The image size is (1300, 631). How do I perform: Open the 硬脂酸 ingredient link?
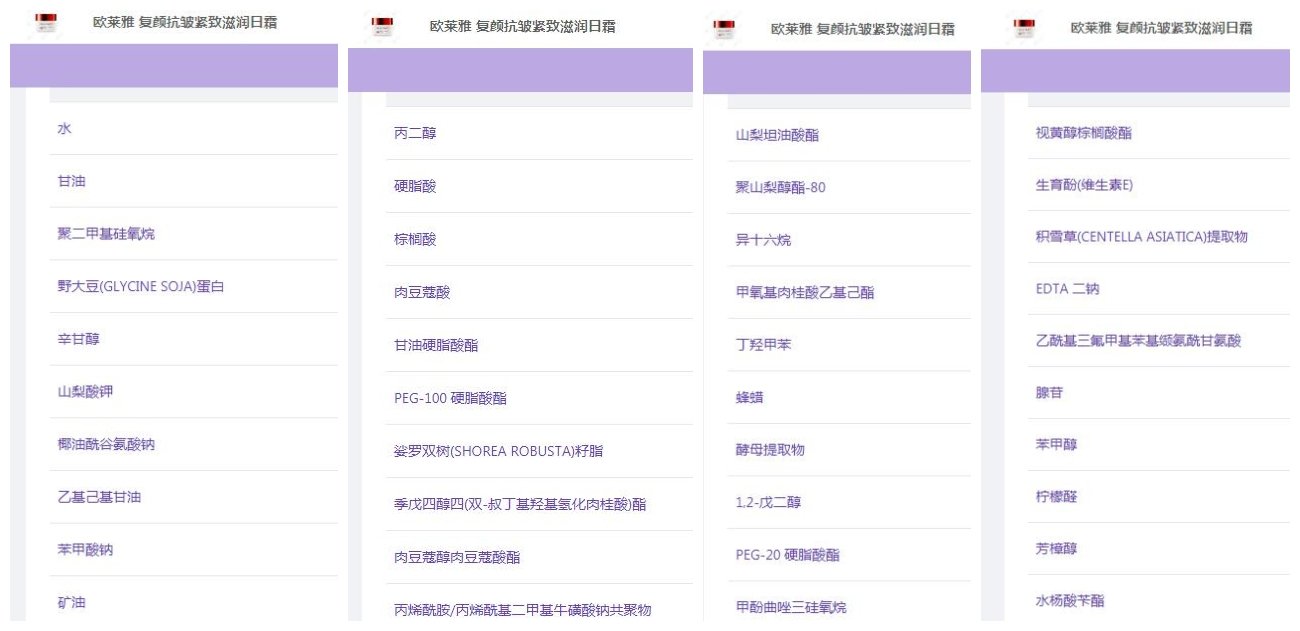[415, 187]
